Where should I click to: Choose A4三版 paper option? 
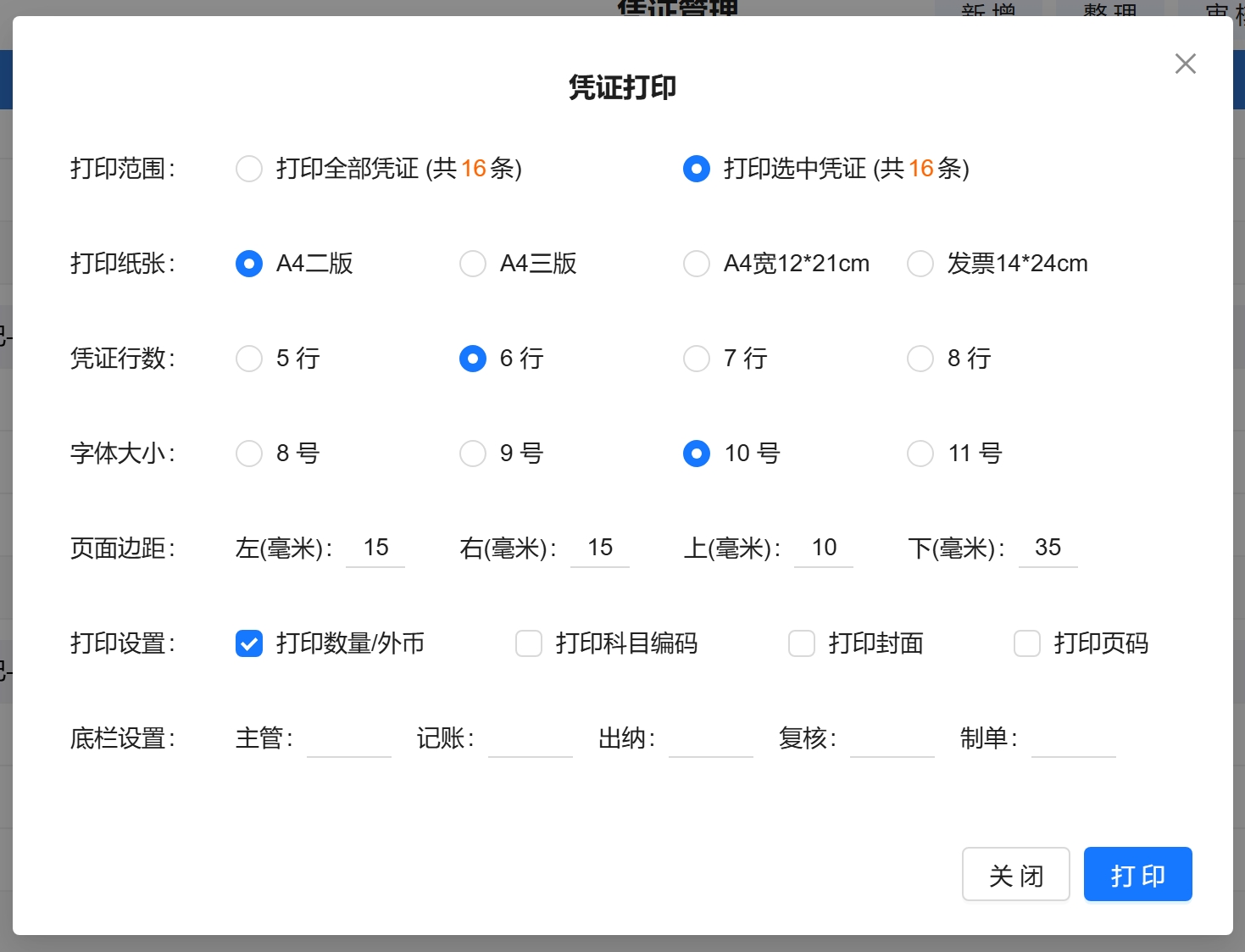tap(473, 264)
